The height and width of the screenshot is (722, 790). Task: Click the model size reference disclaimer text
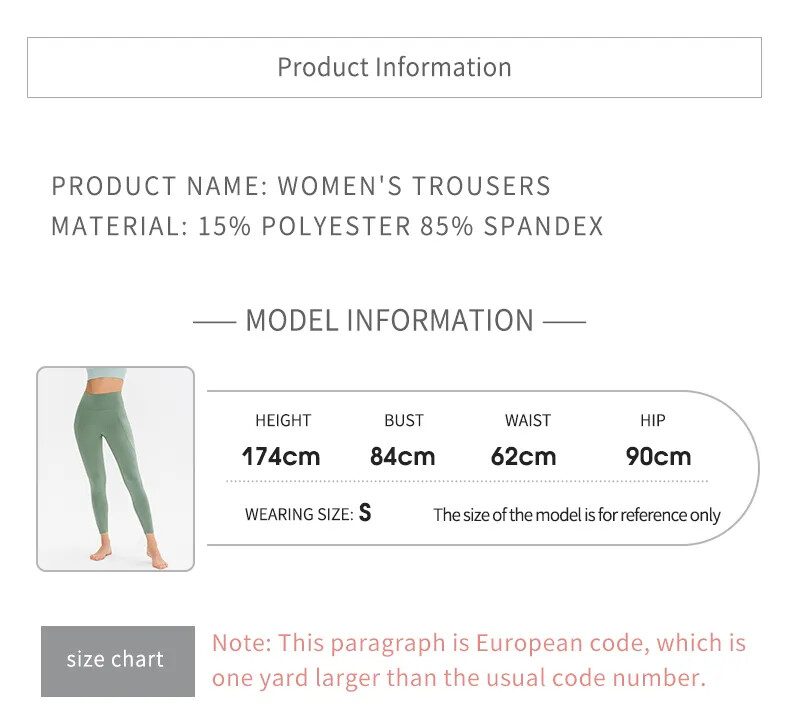point(577,515)
